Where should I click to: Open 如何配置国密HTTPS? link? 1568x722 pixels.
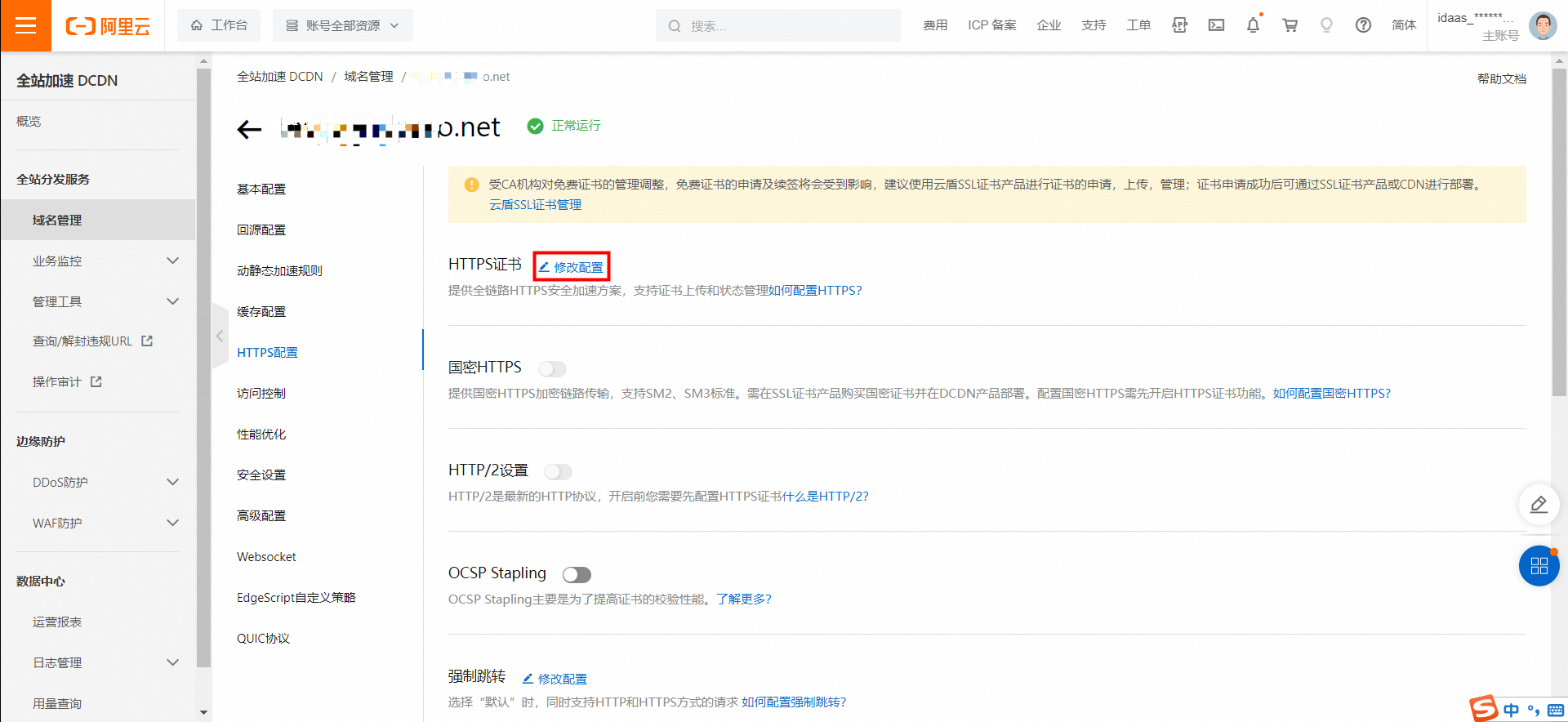coord(1331,393)
